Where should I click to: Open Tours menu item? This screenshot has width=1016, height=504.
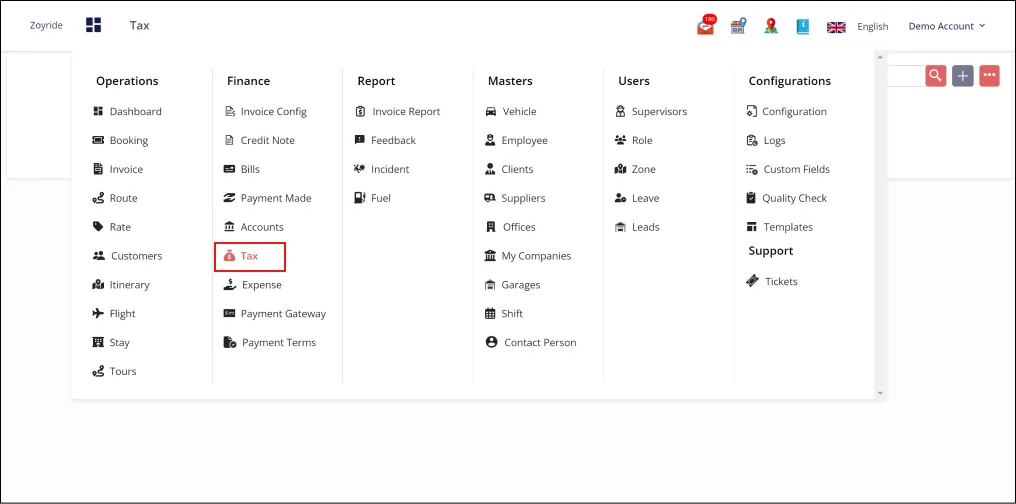(115, 371)
